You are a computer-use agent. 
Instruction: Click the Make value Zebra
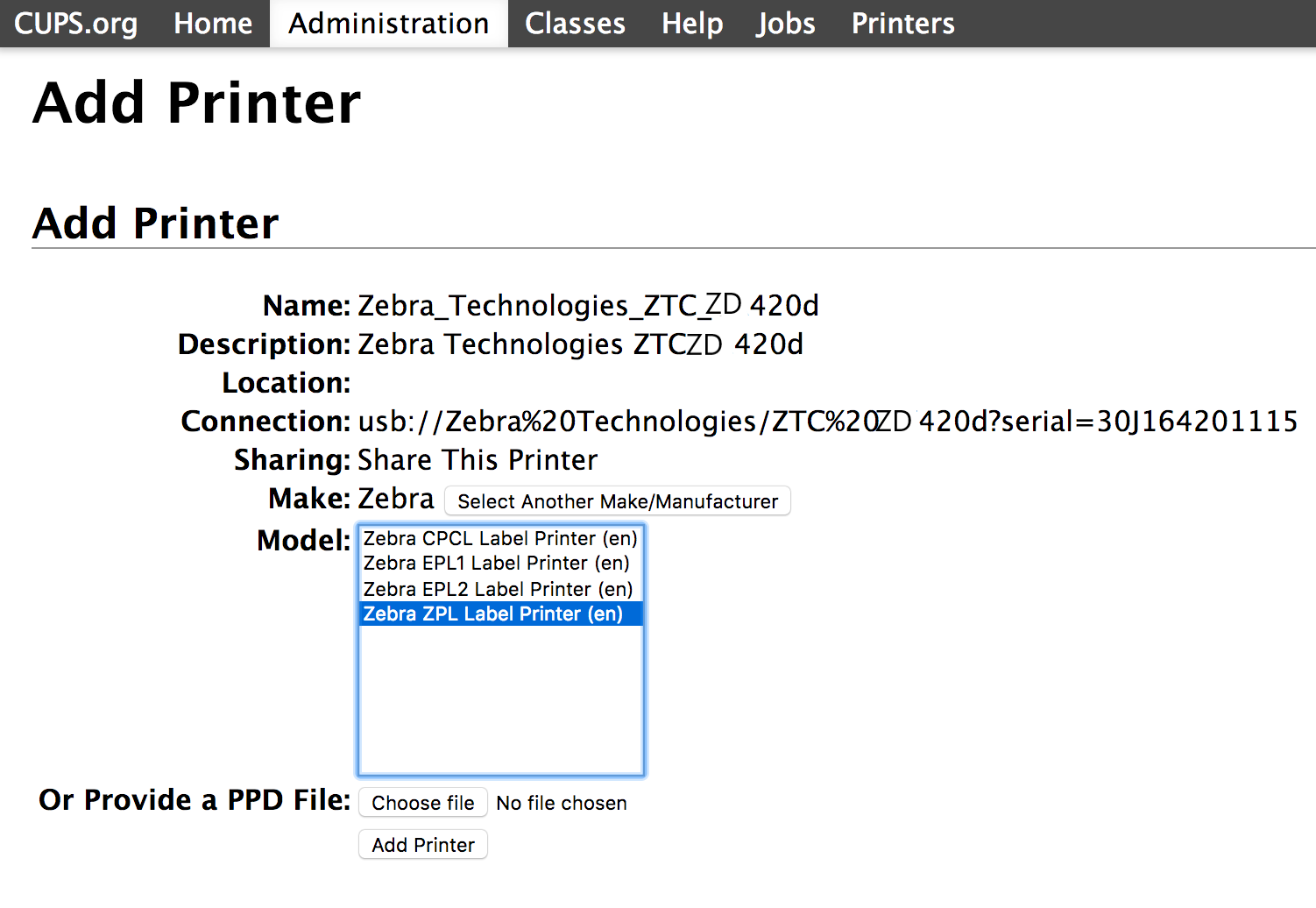396,499
